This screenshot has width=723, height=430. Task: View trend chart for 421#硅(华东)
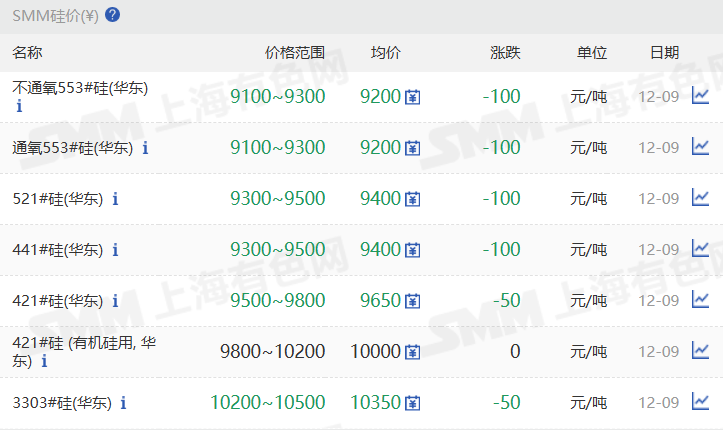700,300
